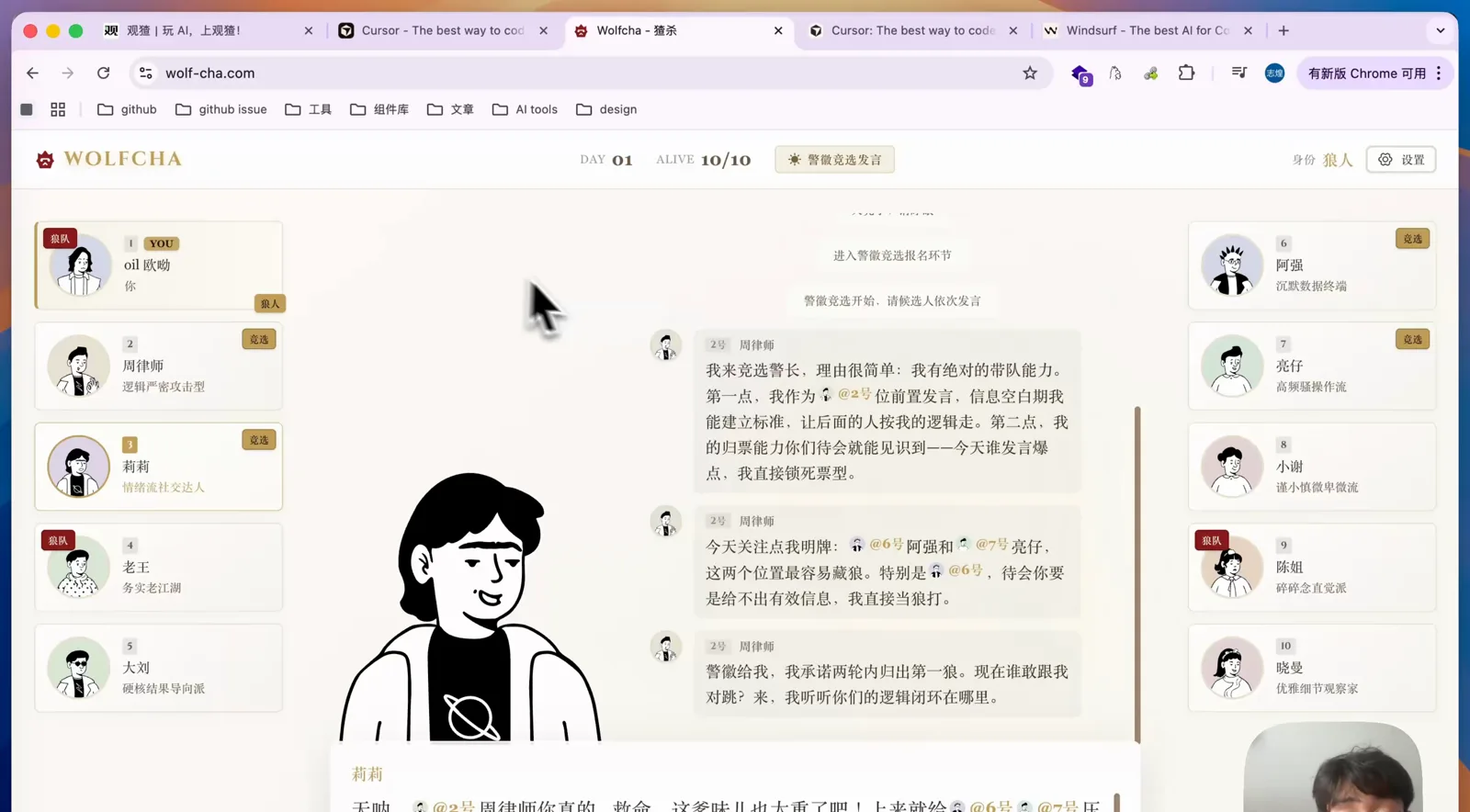Select player 6 阿强 avatar
This screenshot has height=812, width=1470.
[1232, 265]
